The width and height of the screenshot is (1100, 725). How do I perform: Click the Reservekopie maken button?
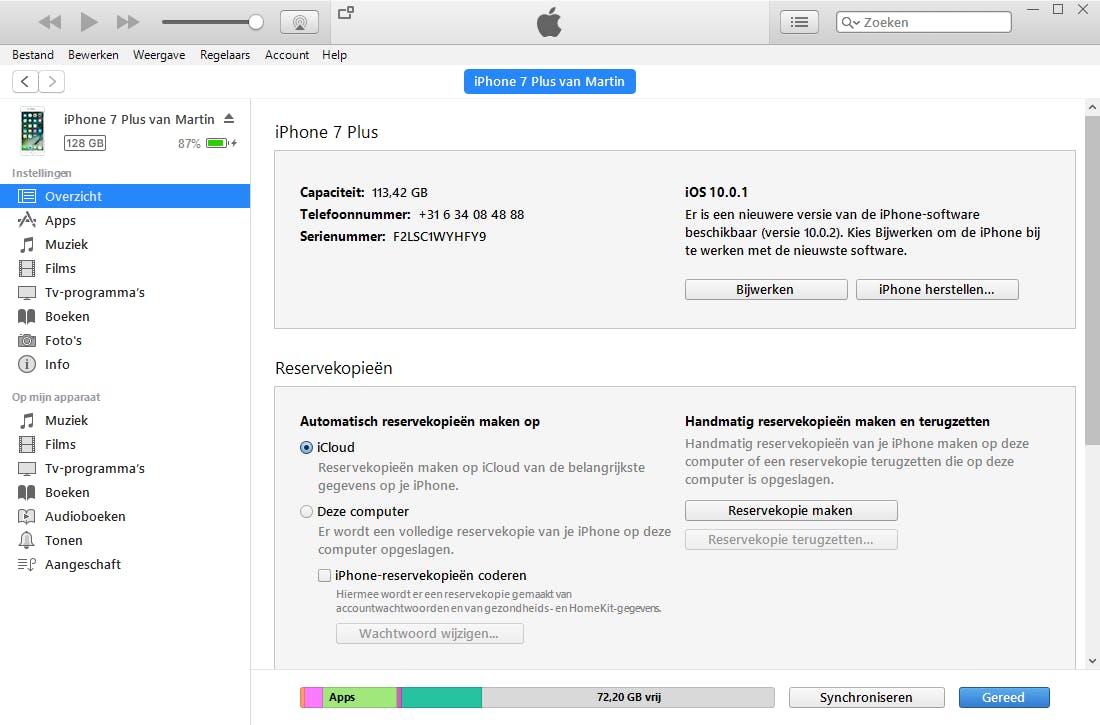[791, 510]
